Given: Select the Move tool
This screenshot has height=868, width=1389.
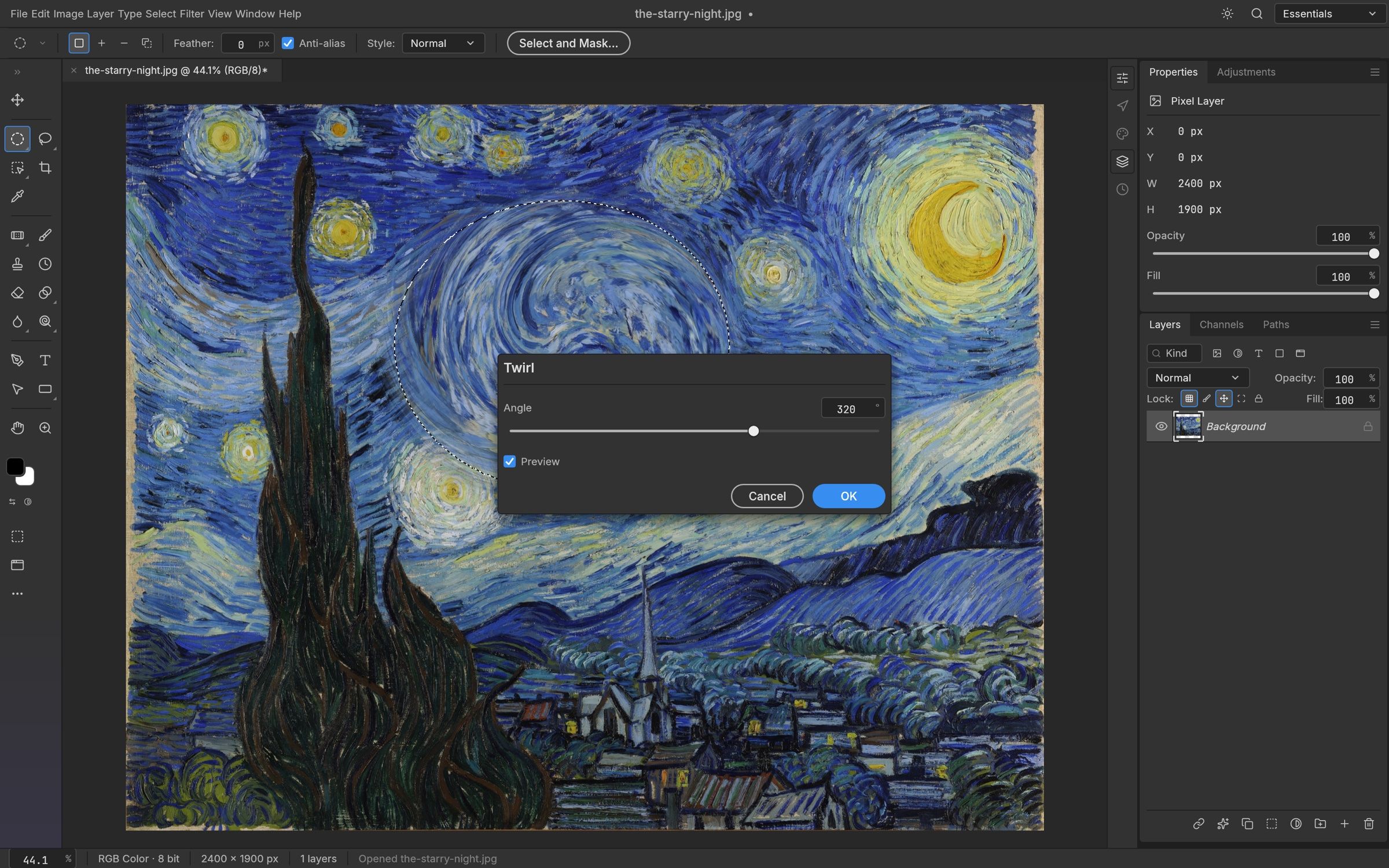Looking at the screenshot, I should (17, 100).
